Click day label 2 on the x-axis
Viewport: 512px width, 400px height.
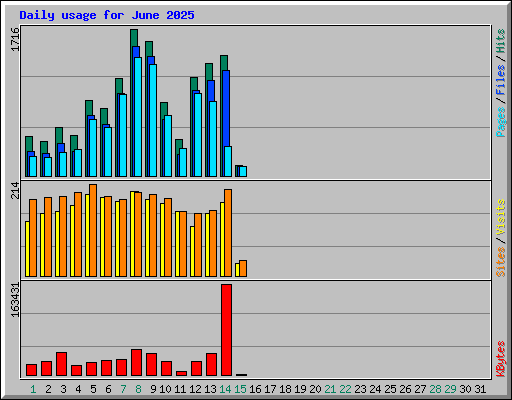[48, 389]
